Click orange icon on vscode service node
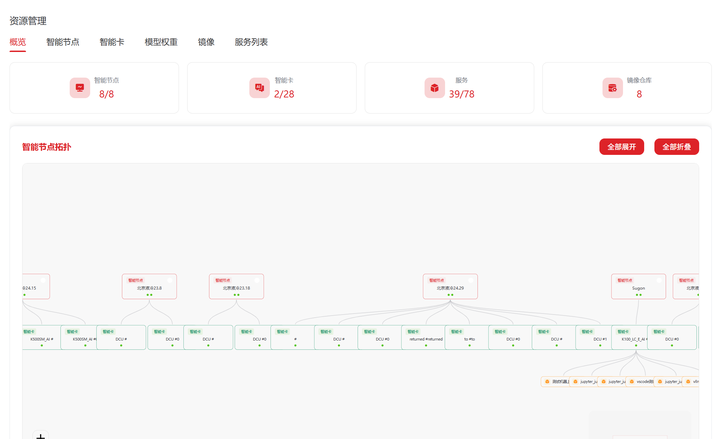The width and height of the screenshot is (720, 439). 632,382
